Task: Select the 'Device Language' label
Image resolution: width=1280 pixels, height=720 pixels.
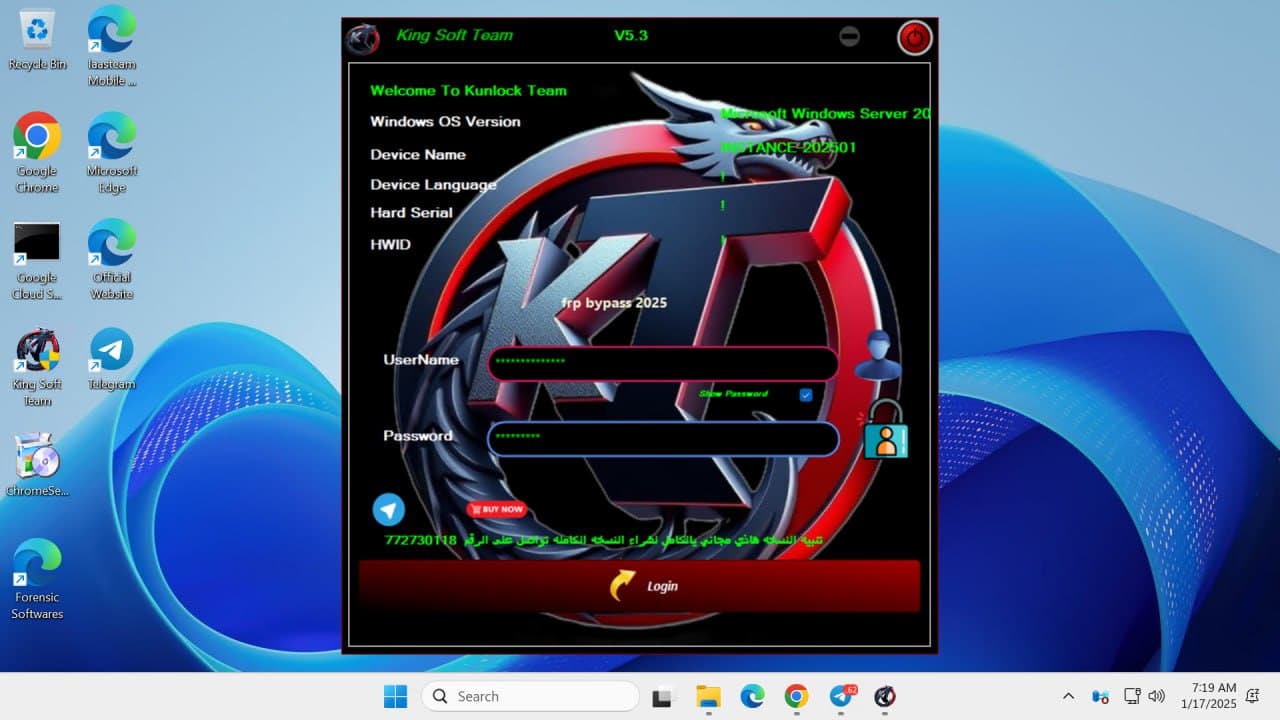Action: (433, 184)
